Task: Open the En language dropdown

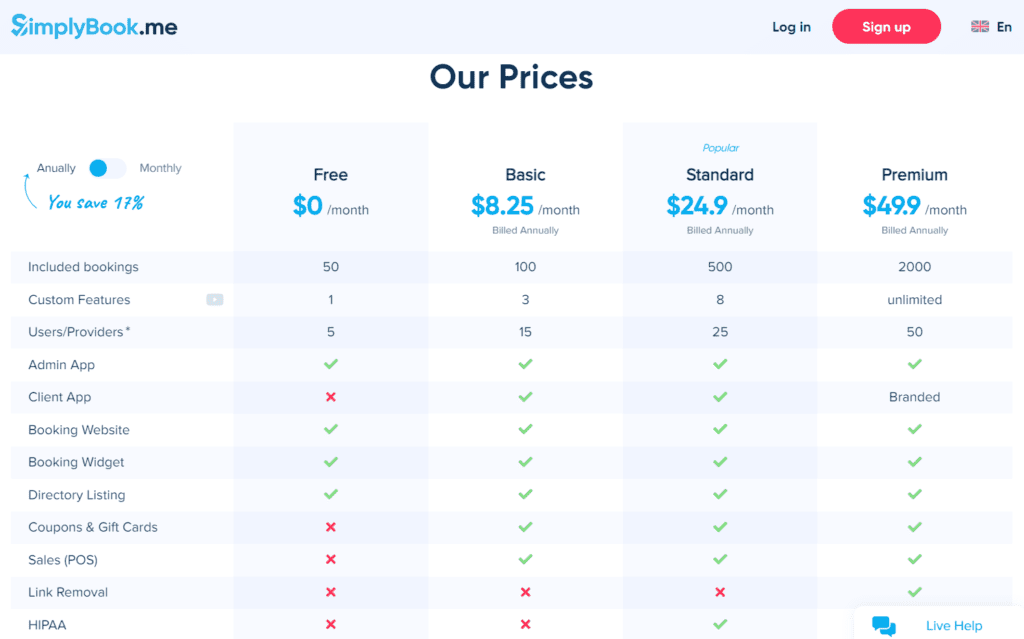Action: point(1004,27)
